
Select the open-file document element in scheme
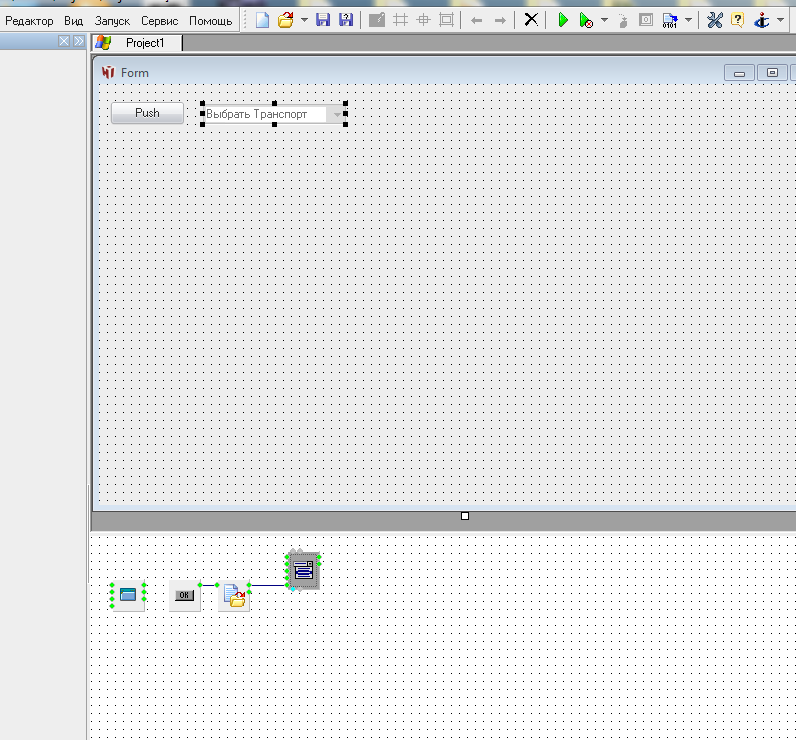pyautogui.click(x=234, y=595)
